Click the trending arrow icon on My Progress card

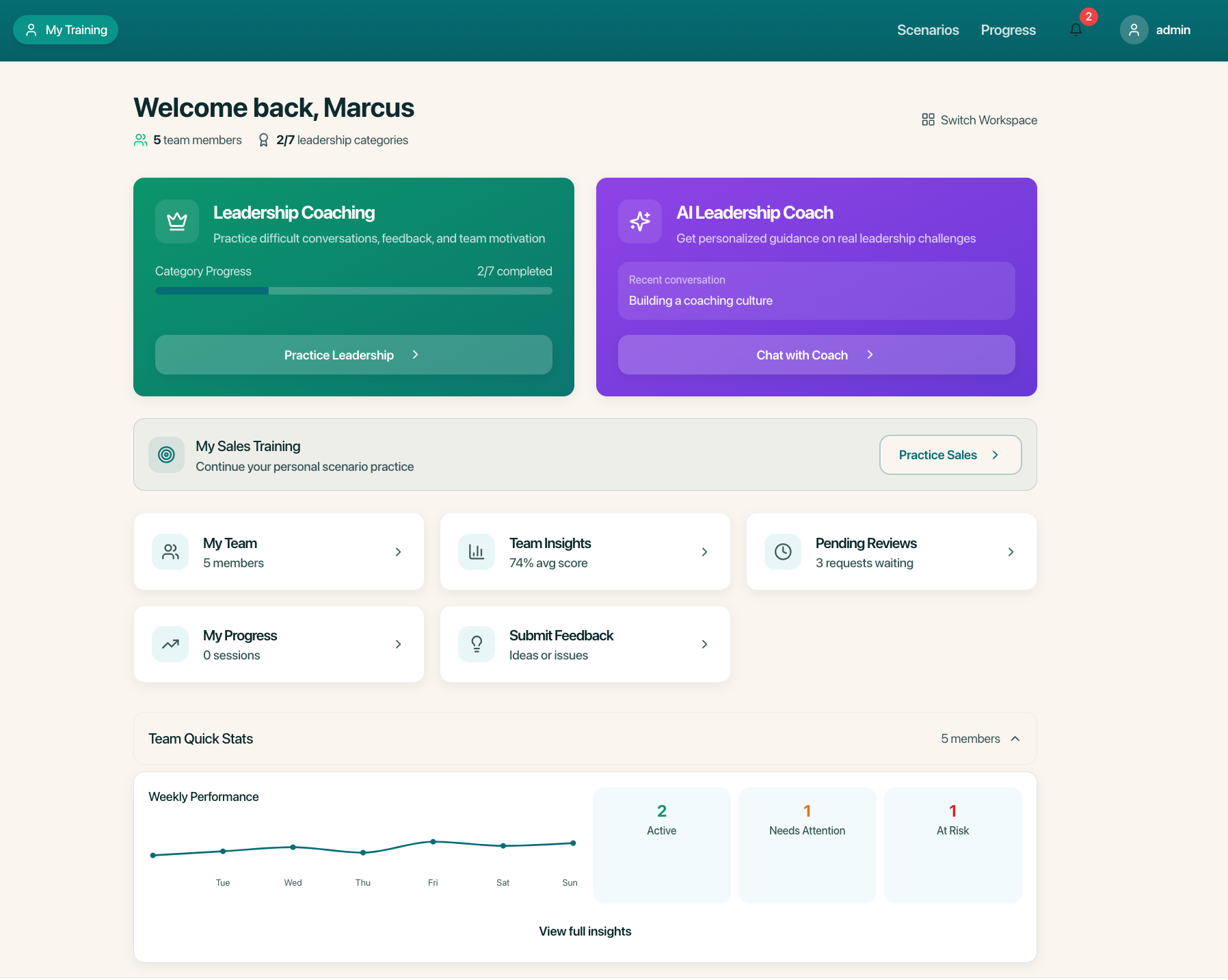[170, 644]
